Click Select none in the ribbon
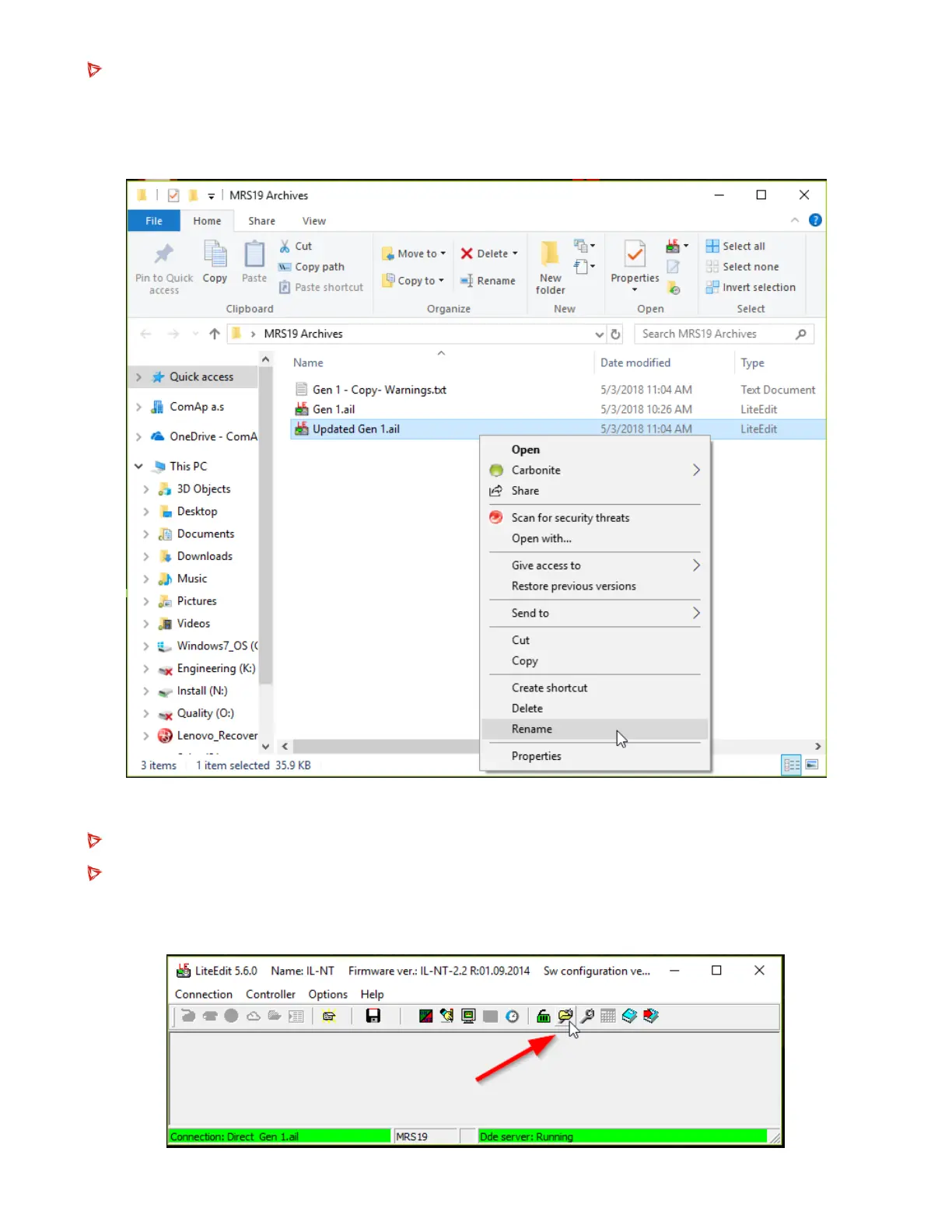This screenshot has width=952, height=1232. 742,267
